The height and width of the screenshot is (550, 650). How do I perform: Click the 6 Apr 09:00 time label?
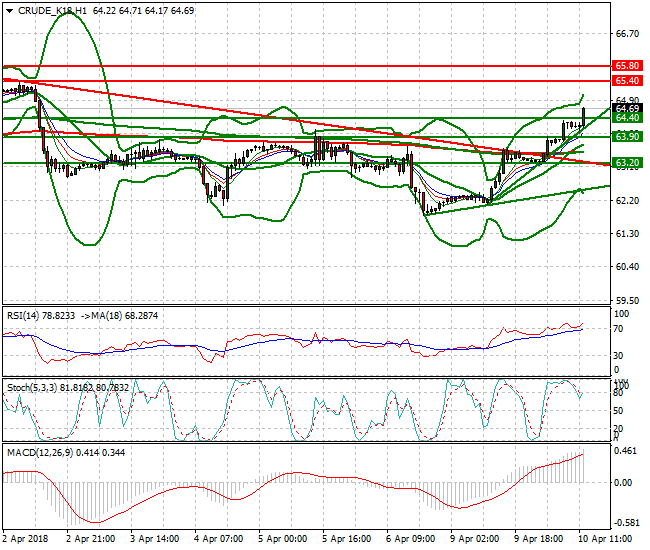pyautogui.click(x=410, y=539)
